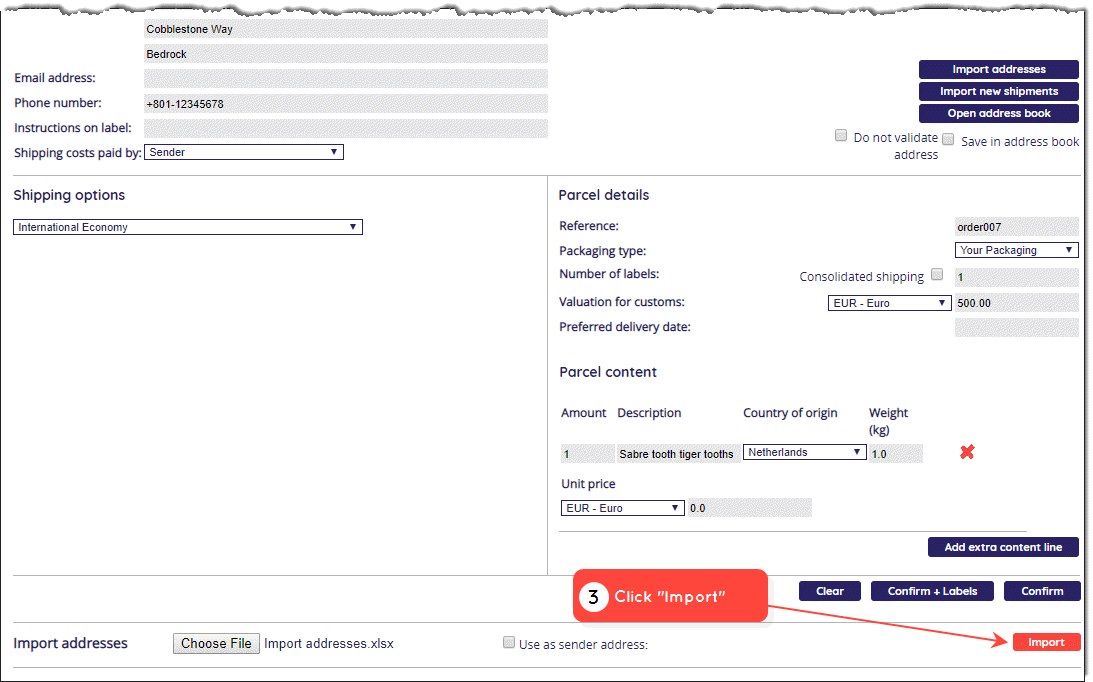This screenshot has width=1093, height=682.
Task: Toggle the Consolidated shipping checkbox
Action: click(937, 274)
